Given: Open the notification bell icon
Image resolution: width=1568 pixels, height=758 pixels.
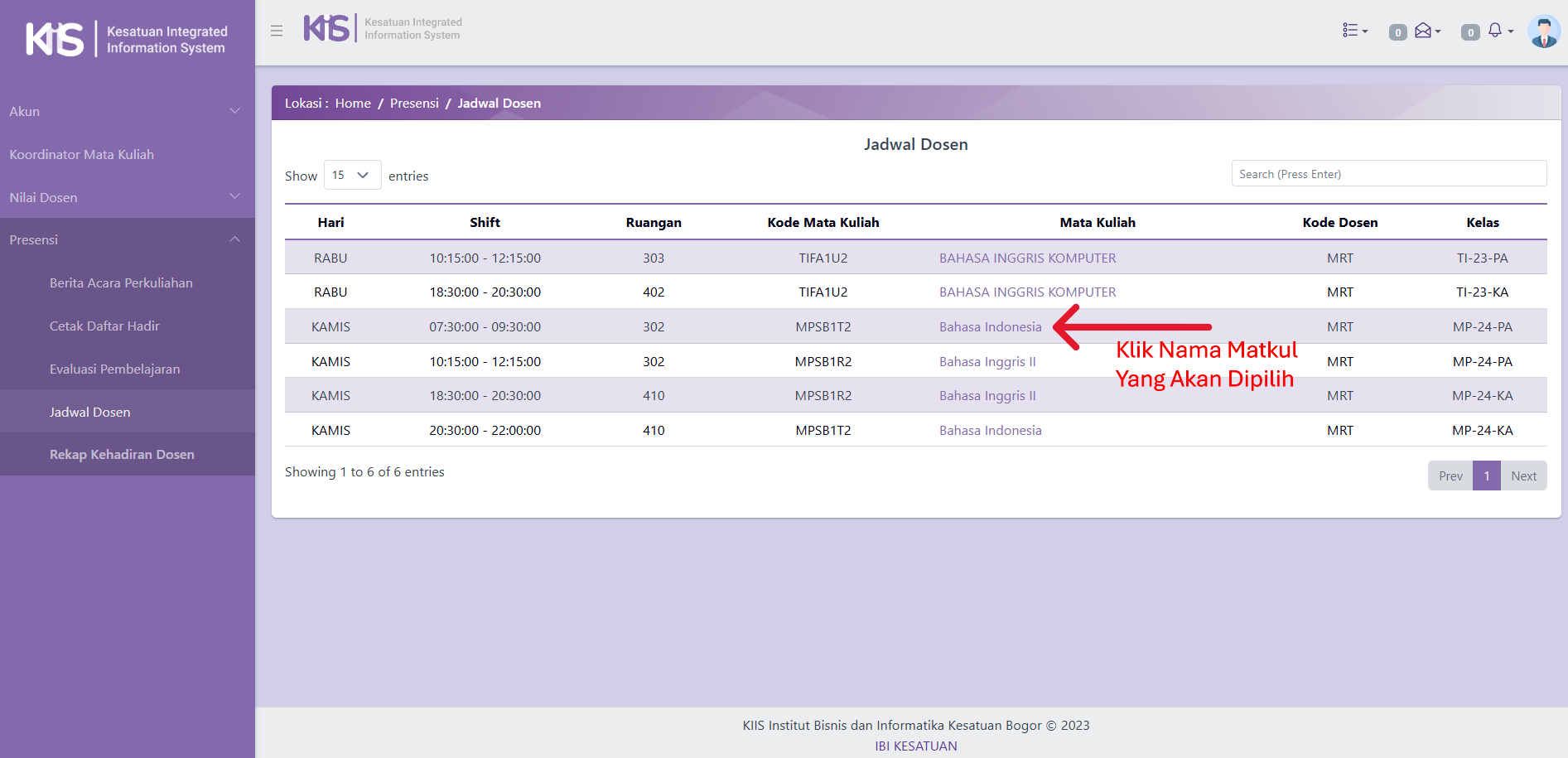Looking at the screenshot, I should pyautogui.click(x=1498, y=31).
